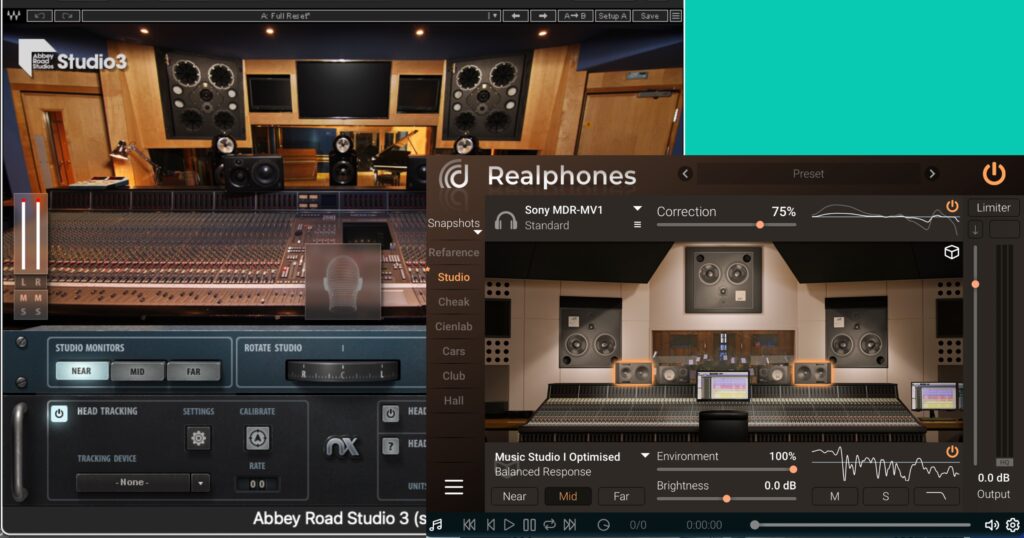This screenshot has width=1024, height=538.
Task: Adjust the Correction slider
Action: click(726, 225)
